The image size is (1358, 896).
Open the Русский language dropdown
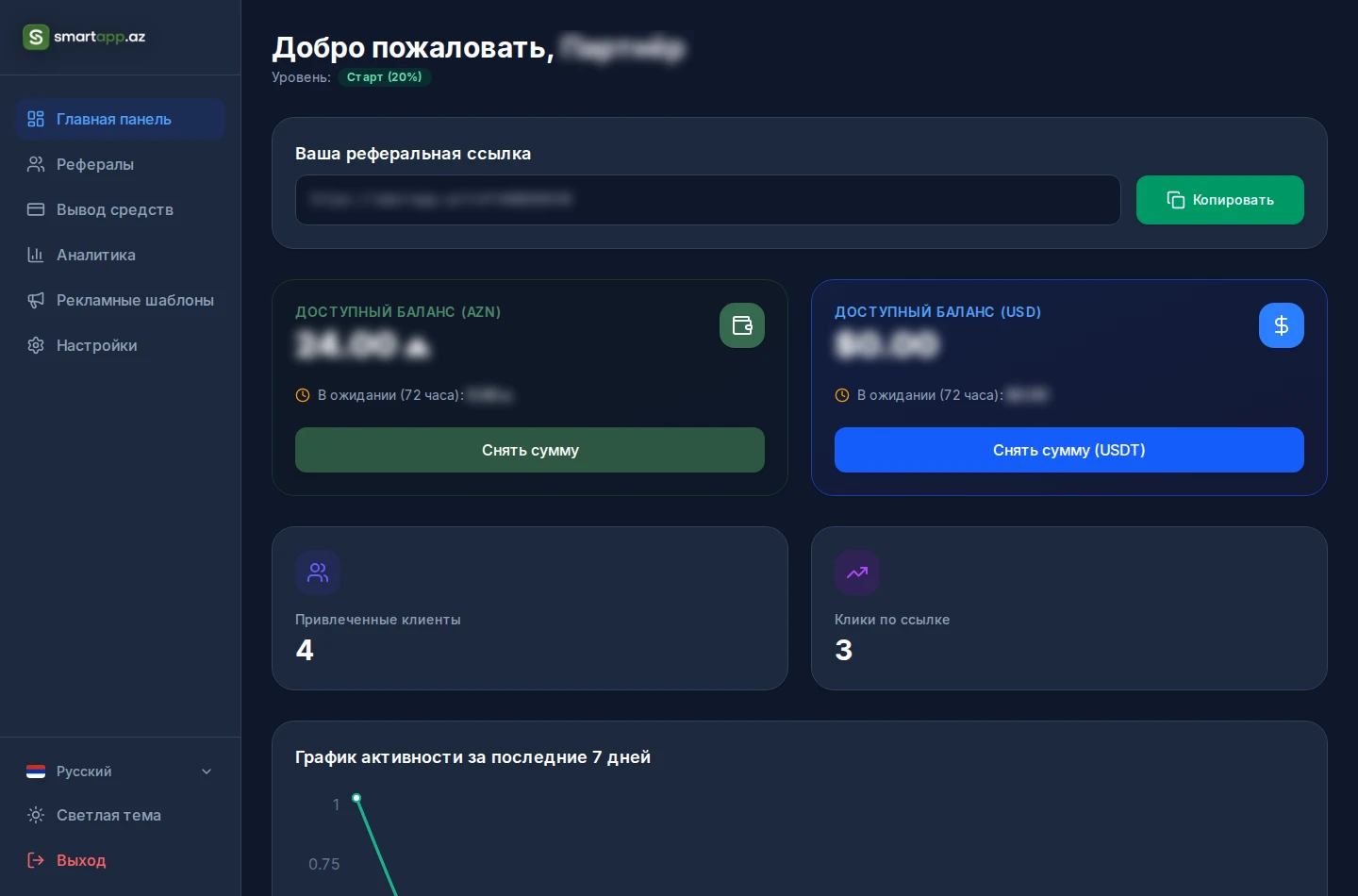(121, 772)
